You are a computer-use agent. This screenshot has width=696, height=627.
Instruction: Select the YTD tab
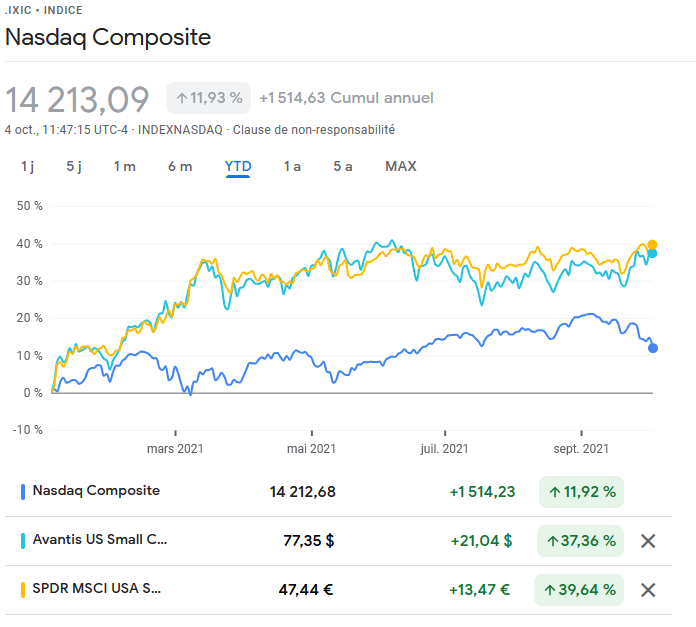click(238, 166)
